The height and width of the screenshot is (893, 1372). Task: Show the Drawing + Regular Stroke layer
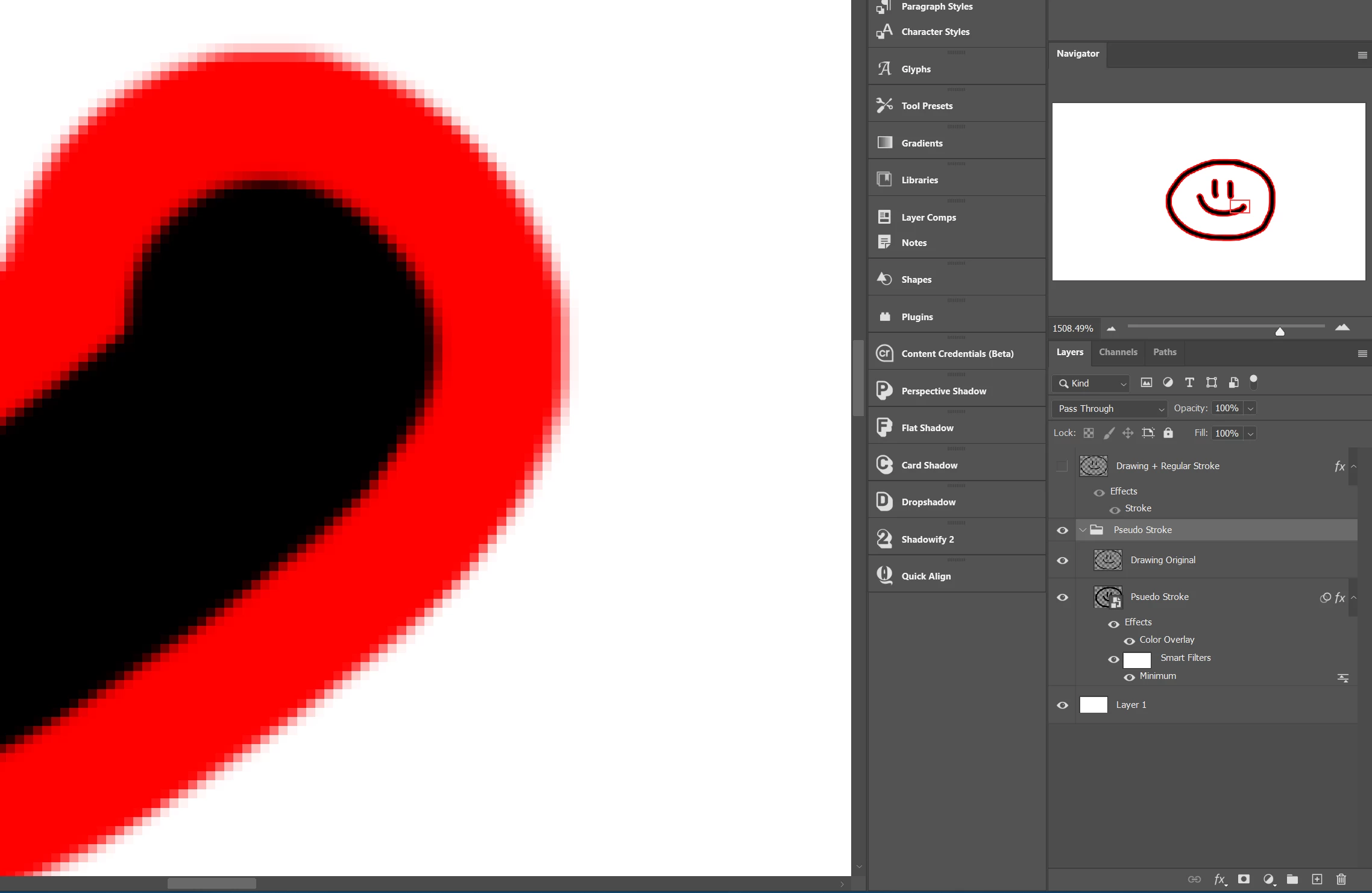[1062, 466]
